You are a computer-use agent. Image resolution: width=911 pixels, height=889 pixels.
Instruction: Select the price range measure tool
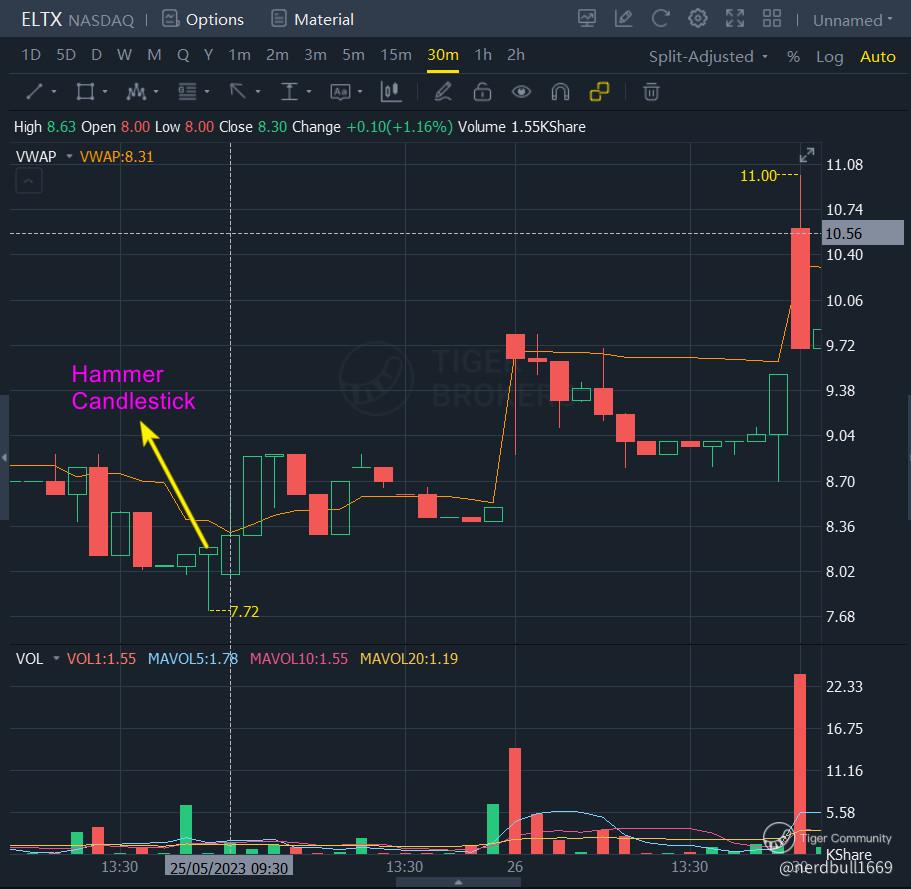coord(289,92)
